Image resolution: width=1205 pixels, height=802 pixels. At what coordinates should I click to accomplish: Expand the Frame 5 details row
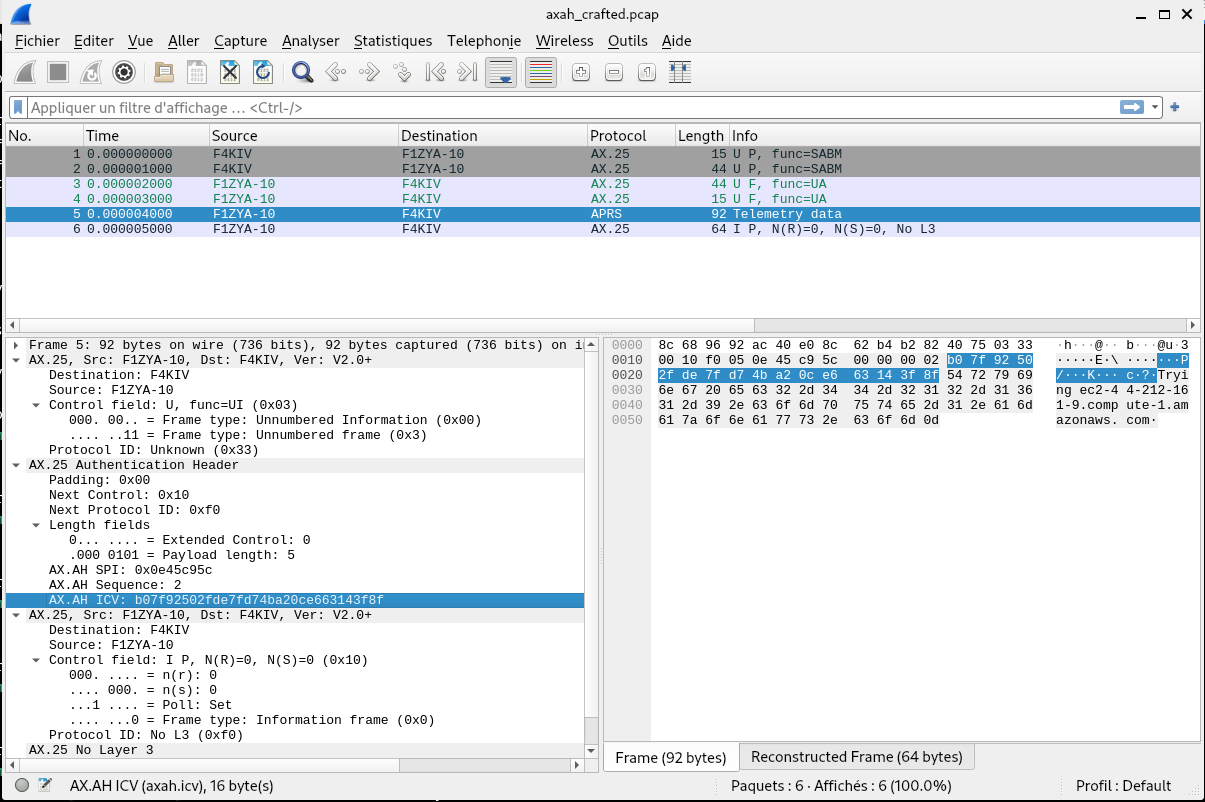point(17,345)
